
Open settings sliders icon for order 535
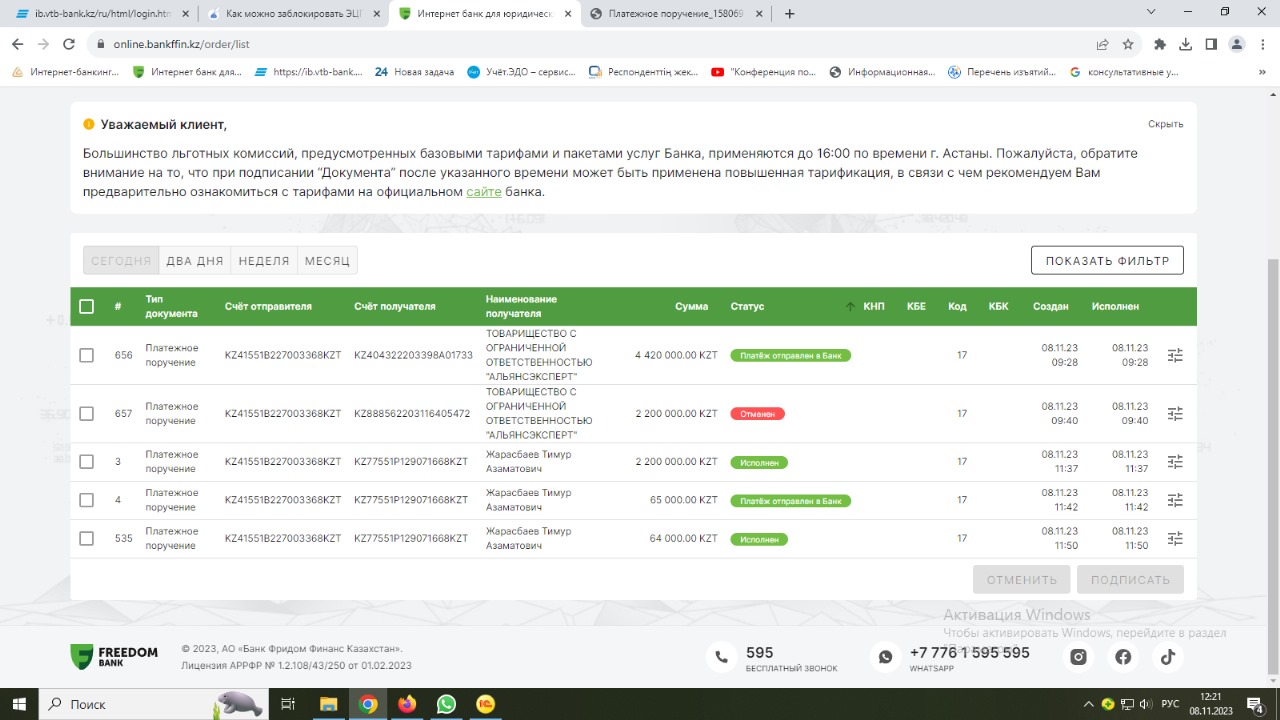click(x=1175, y=538)
